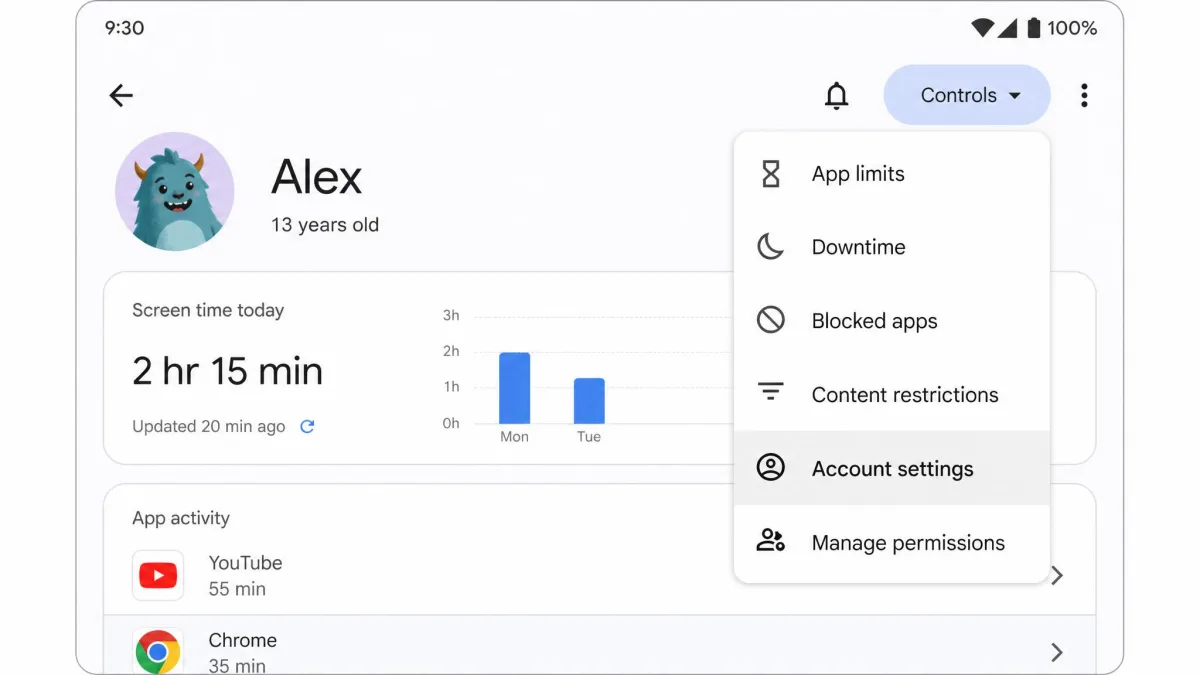Select the Tue bar in the chart
Screen dimensions: 1200x675
589,401
